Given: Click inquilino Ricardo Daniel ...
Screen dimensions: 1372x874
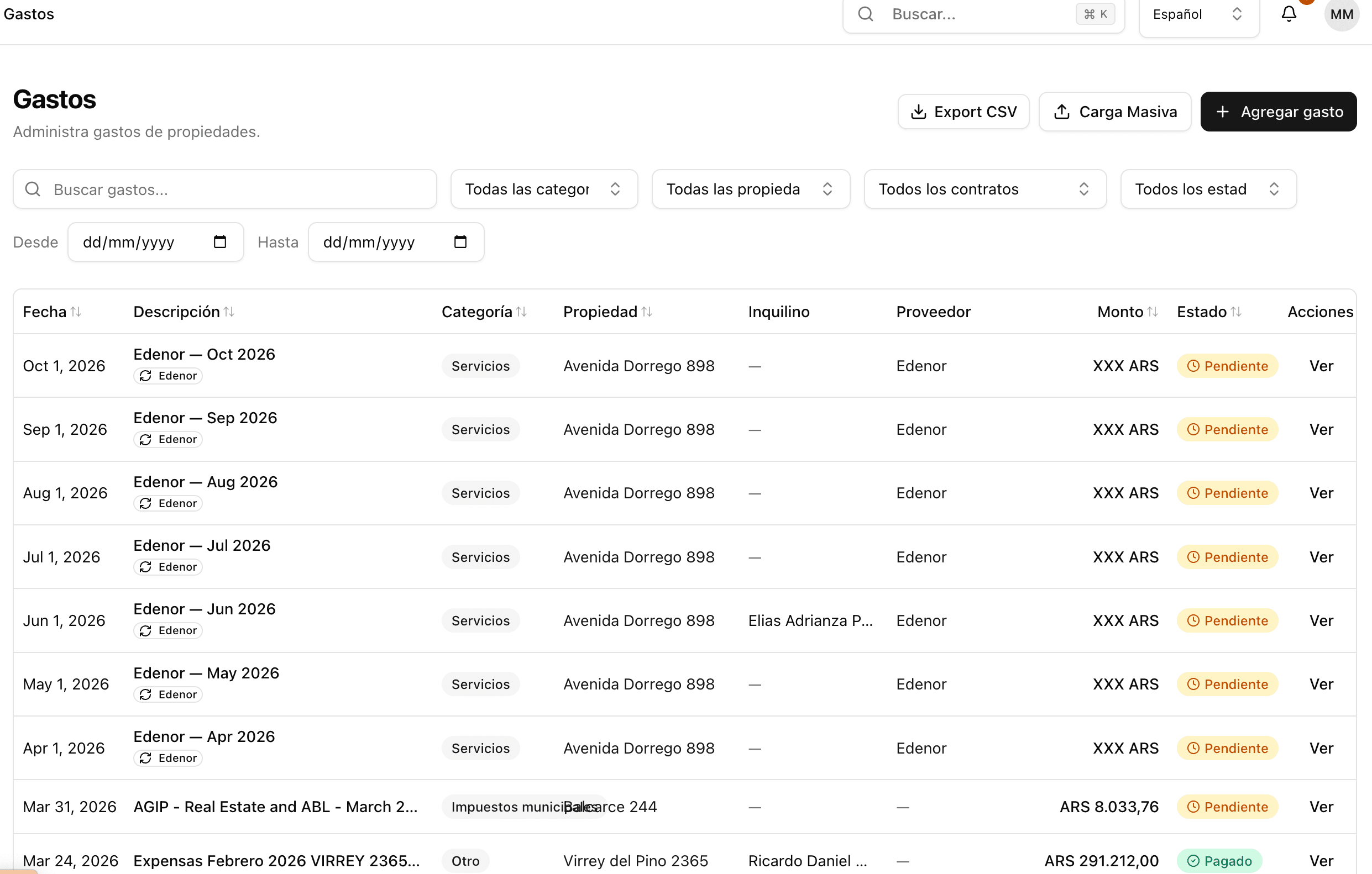Looking at the screenshot, I should click(x=808, y=861).
